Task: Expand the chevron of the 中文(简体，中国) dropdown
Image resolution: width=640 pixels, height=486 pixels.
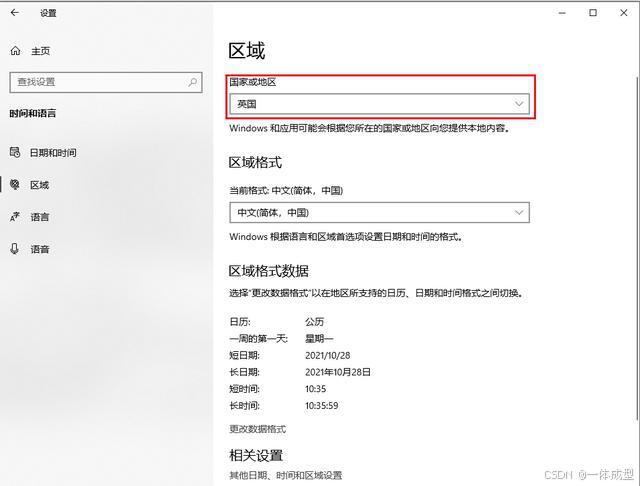Action: click(519, 212)
